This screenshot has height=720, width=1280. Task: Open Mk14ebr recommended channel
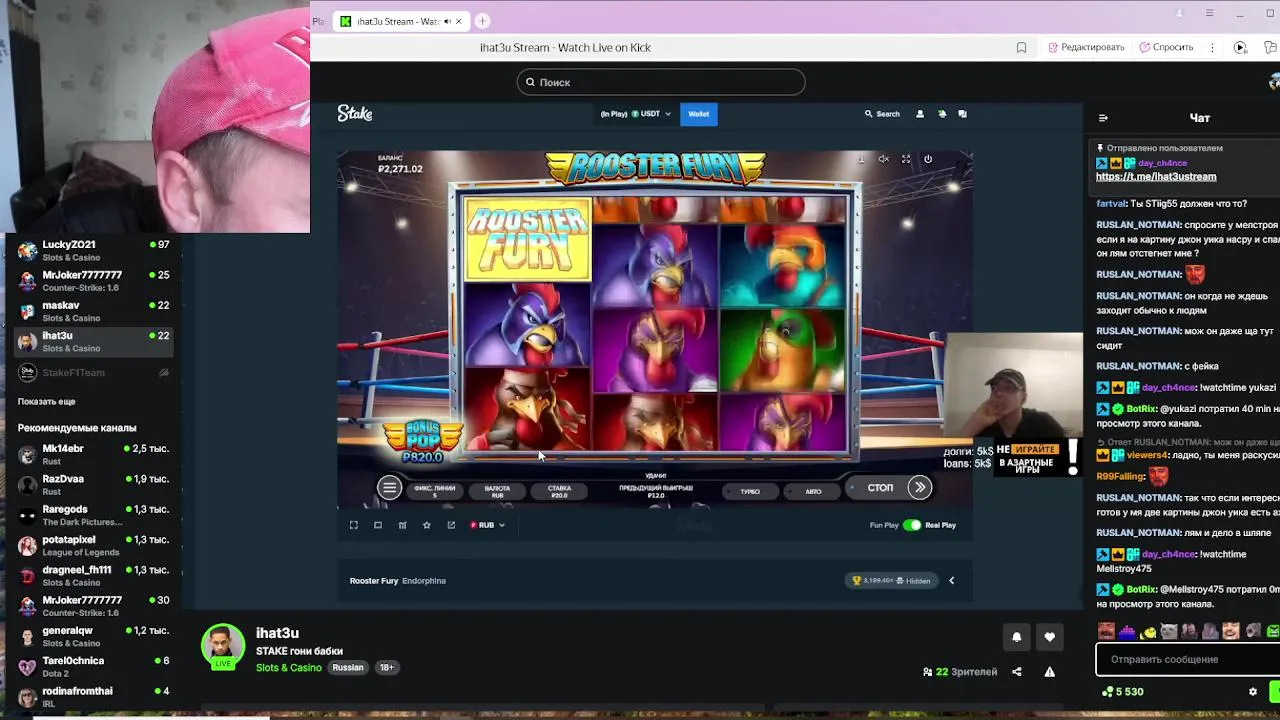(x=93, y=454)
